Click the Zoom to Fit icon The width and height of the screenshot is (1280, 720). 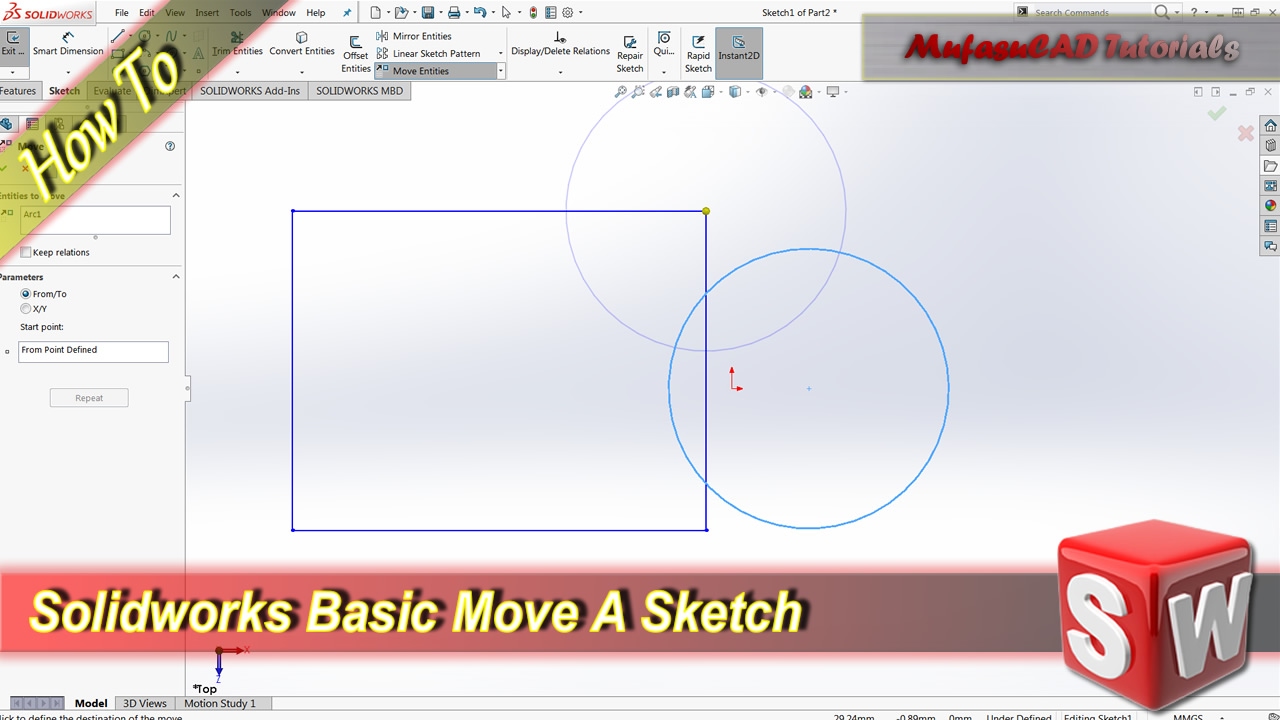coord(622,91)
